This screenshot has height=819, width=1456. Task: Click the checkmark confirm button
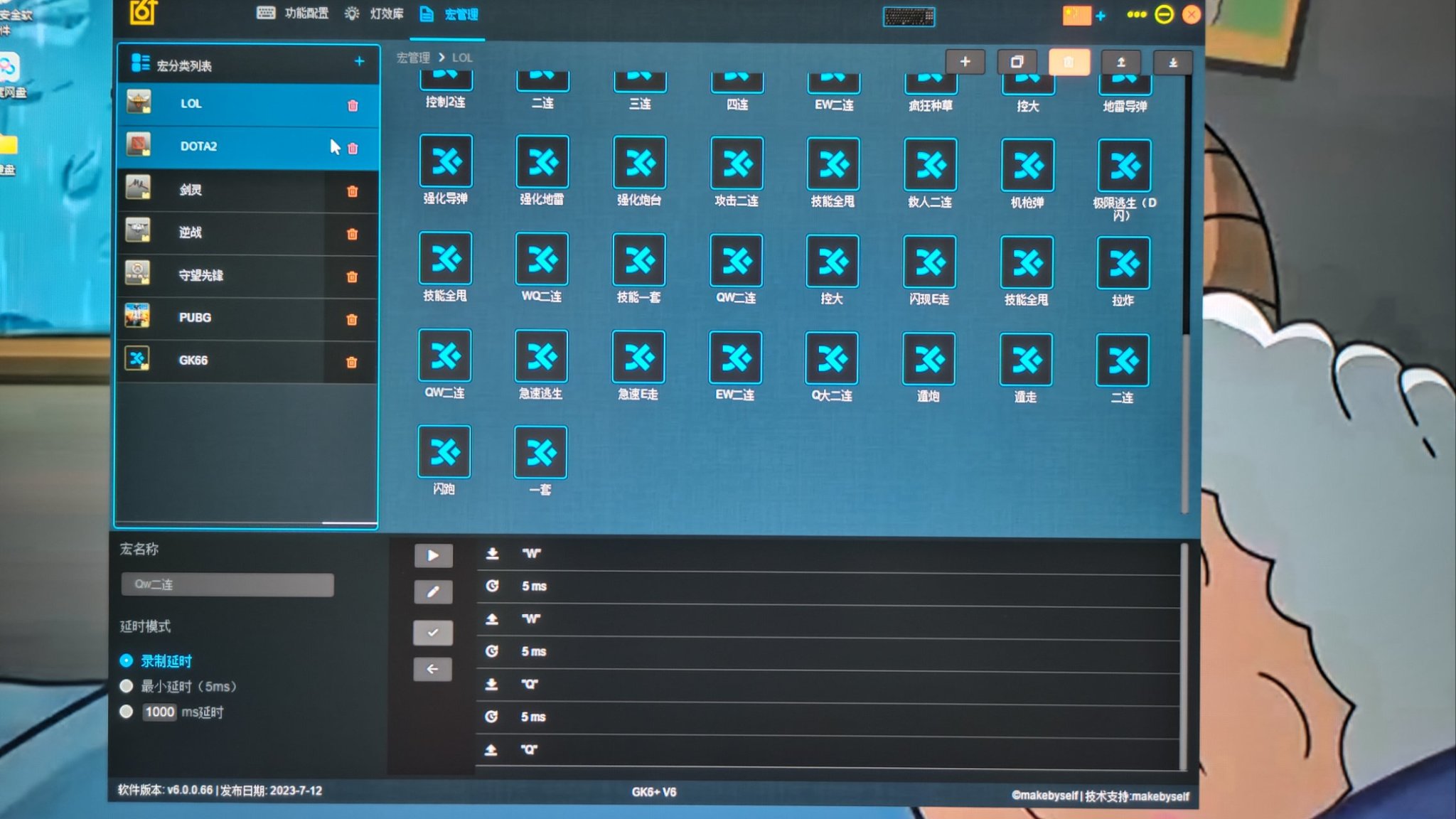tap(432, 632)
